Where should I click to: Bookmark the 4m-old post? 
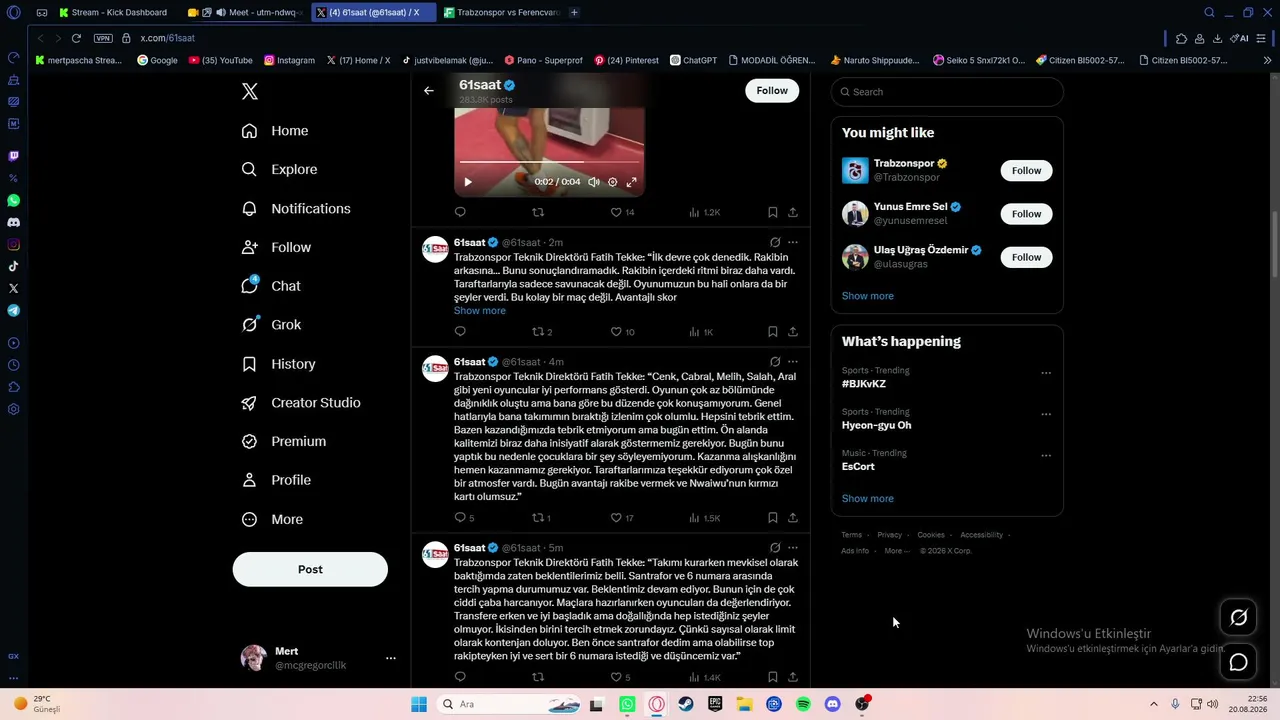[x=773, y=518]
